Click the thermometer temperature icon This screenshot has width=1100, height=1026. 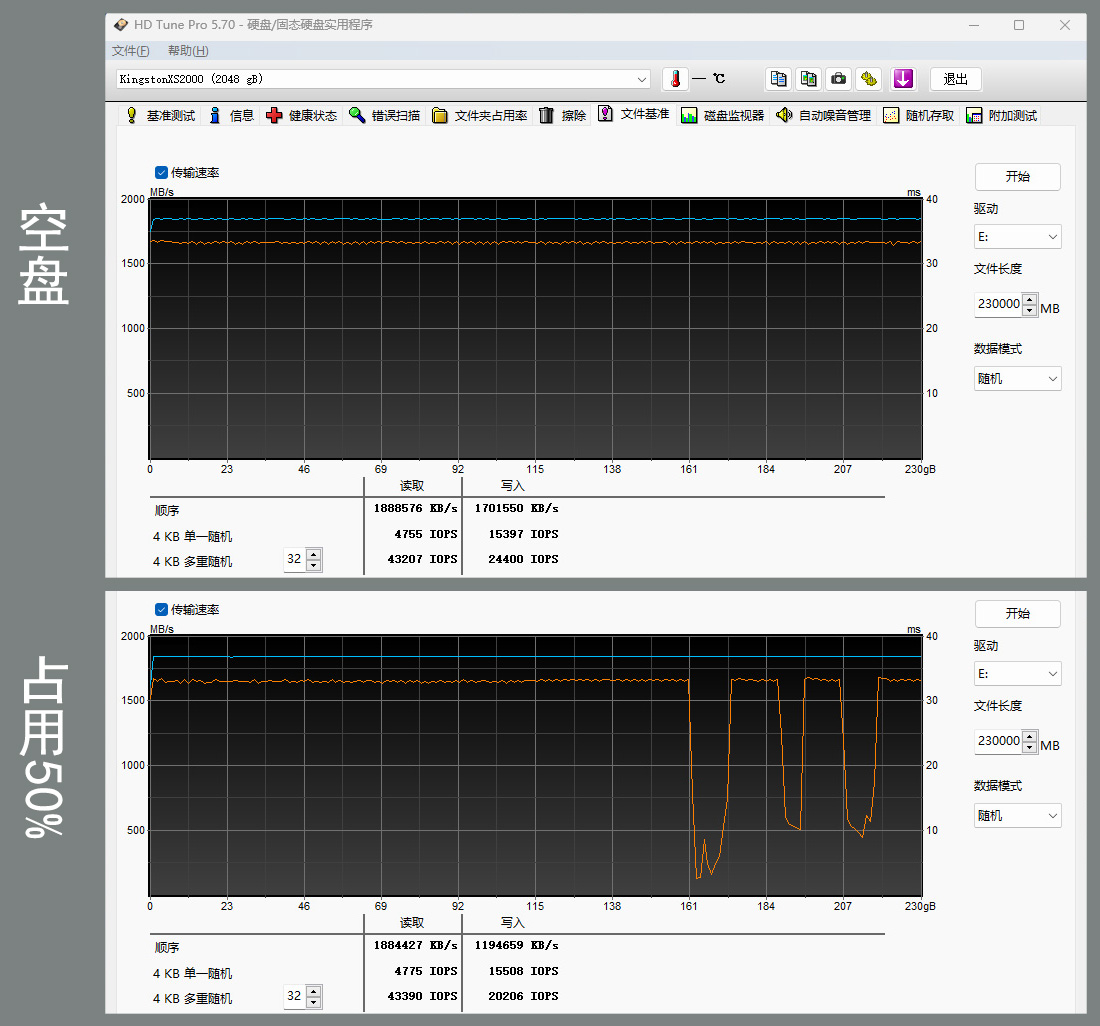pos(675,79)
